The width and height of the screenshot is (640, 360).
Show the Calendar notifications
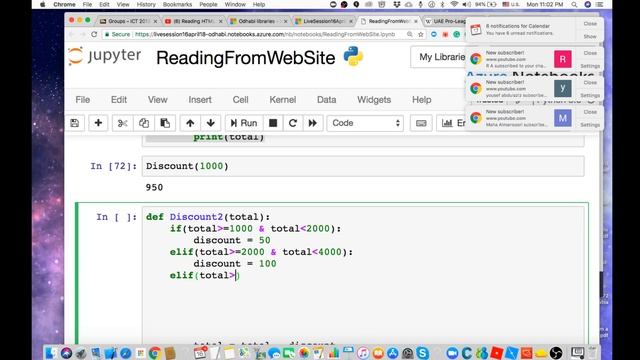[590, 36]
